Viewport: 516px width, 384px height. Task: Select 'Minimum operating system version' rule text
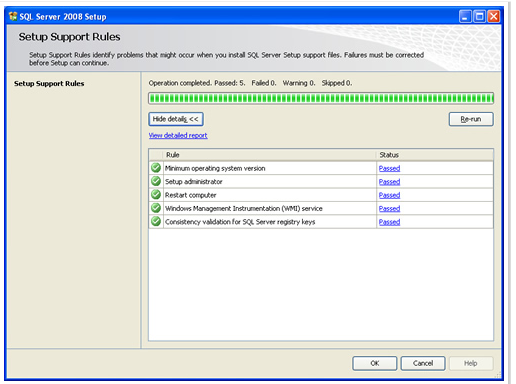point(215,168)
